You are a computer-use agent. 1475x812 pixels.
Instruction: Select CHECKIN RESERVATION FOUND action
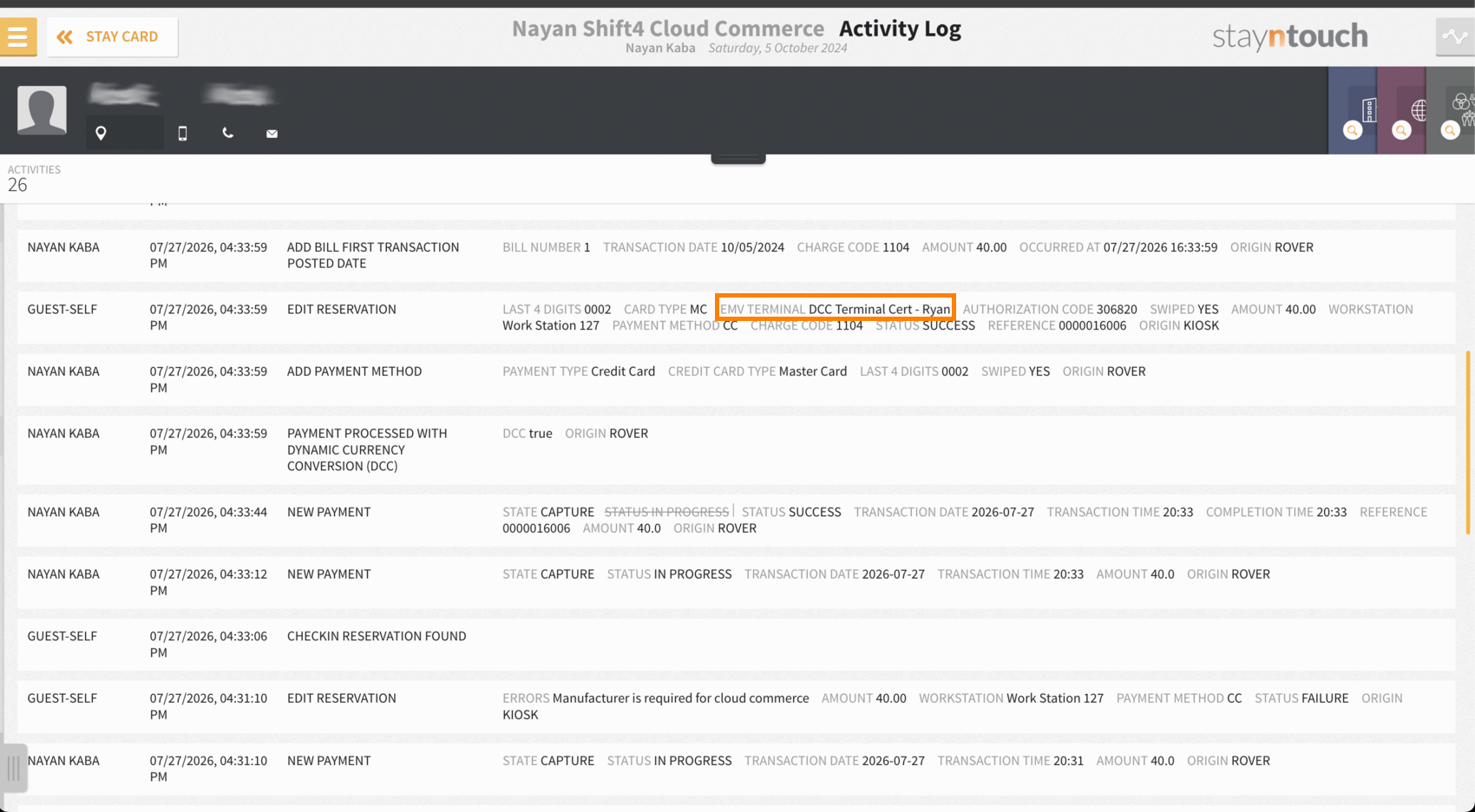pyautogui.click(x=377, y=636)
